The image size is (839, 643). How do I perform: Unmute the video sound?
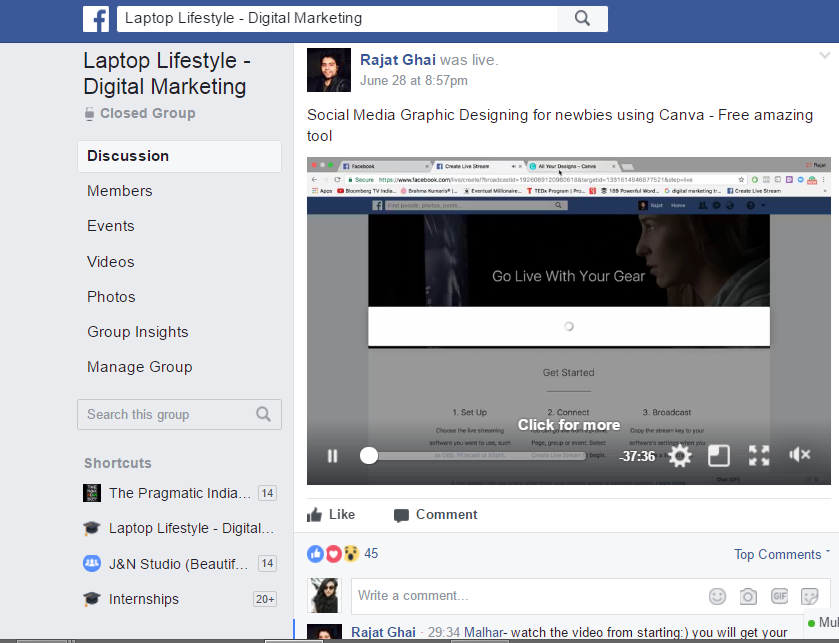(799, 455)
